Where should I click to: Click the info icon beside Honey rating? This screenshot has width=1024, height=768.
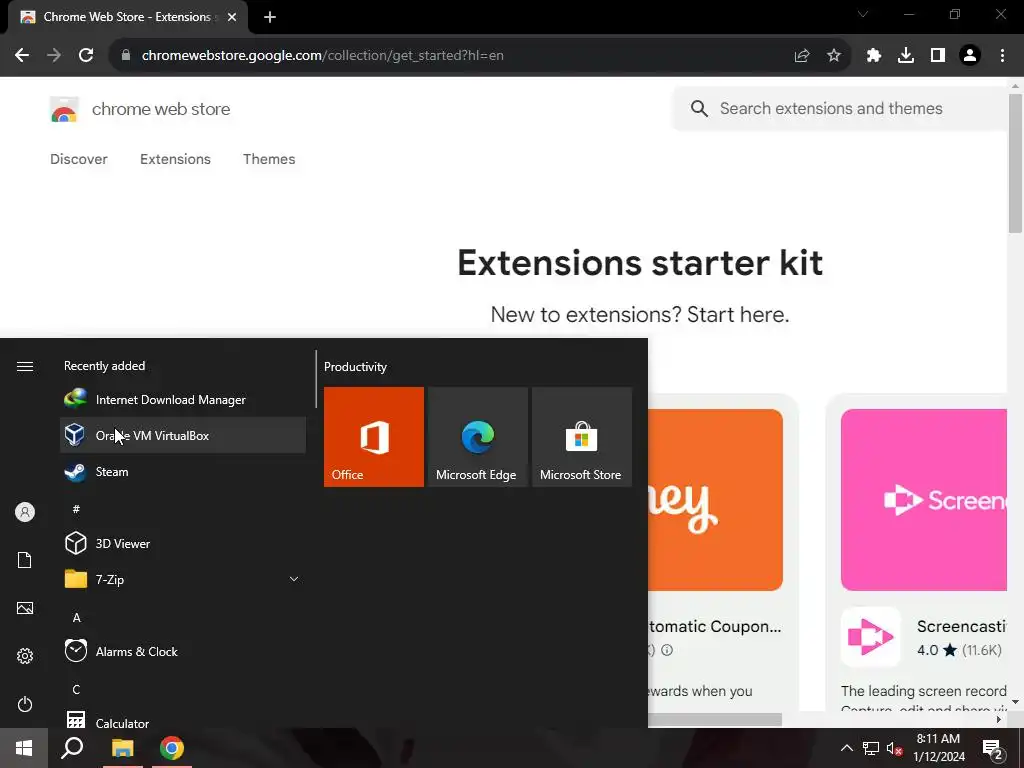tap(667, 650)
